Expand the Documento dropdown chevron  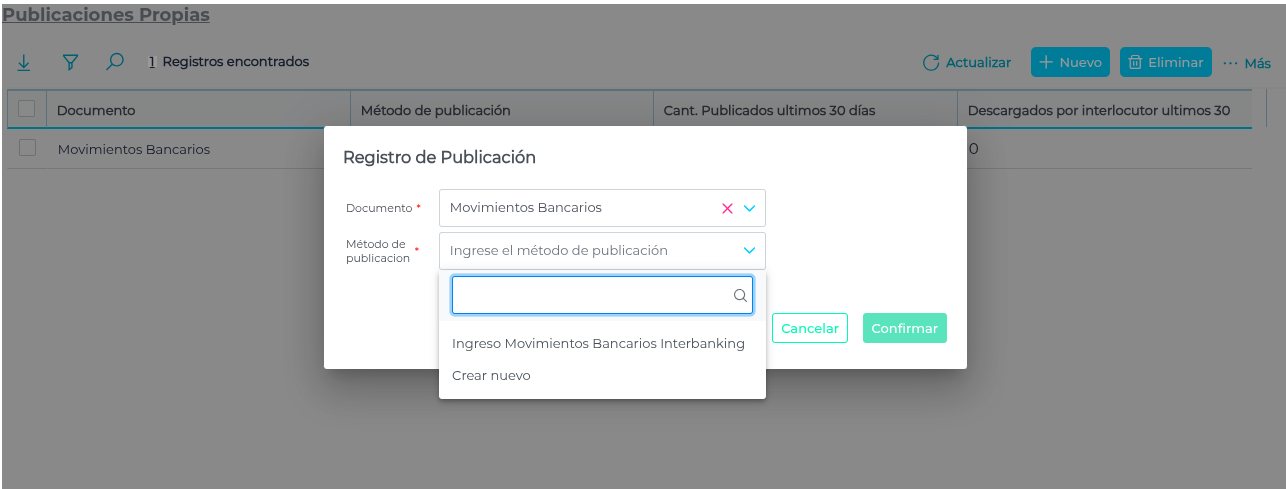pos(749,208)
